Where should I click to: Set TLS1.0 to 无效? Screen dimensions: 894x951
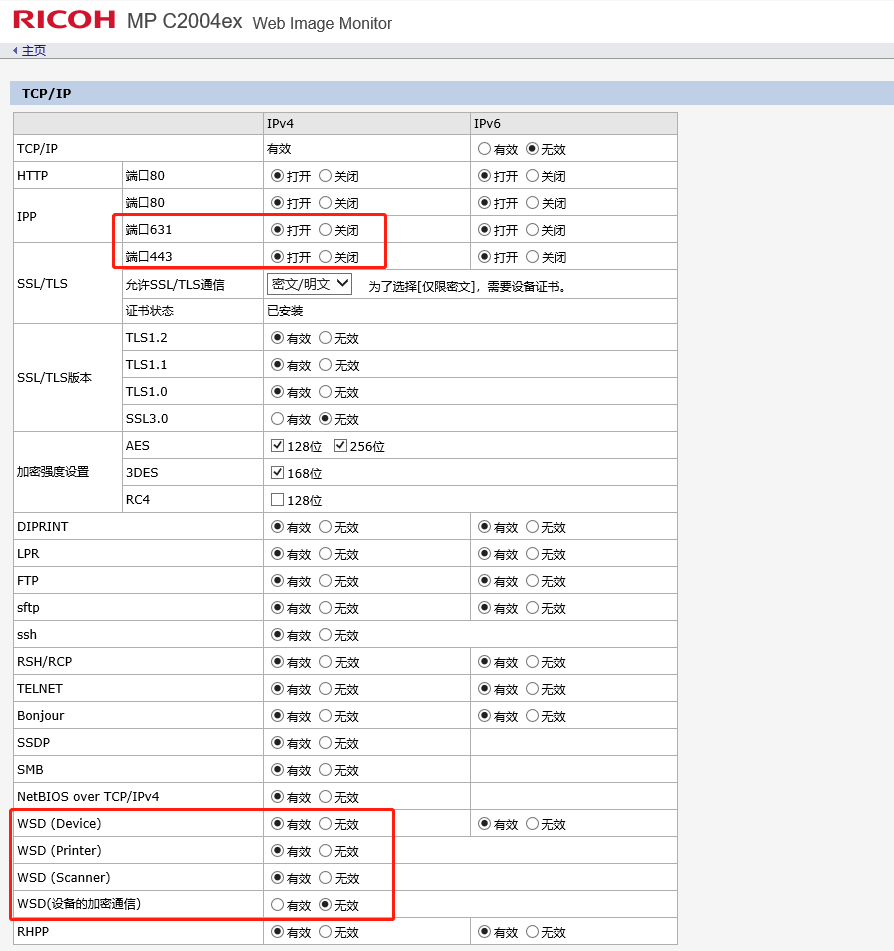[x=326, y=392]
